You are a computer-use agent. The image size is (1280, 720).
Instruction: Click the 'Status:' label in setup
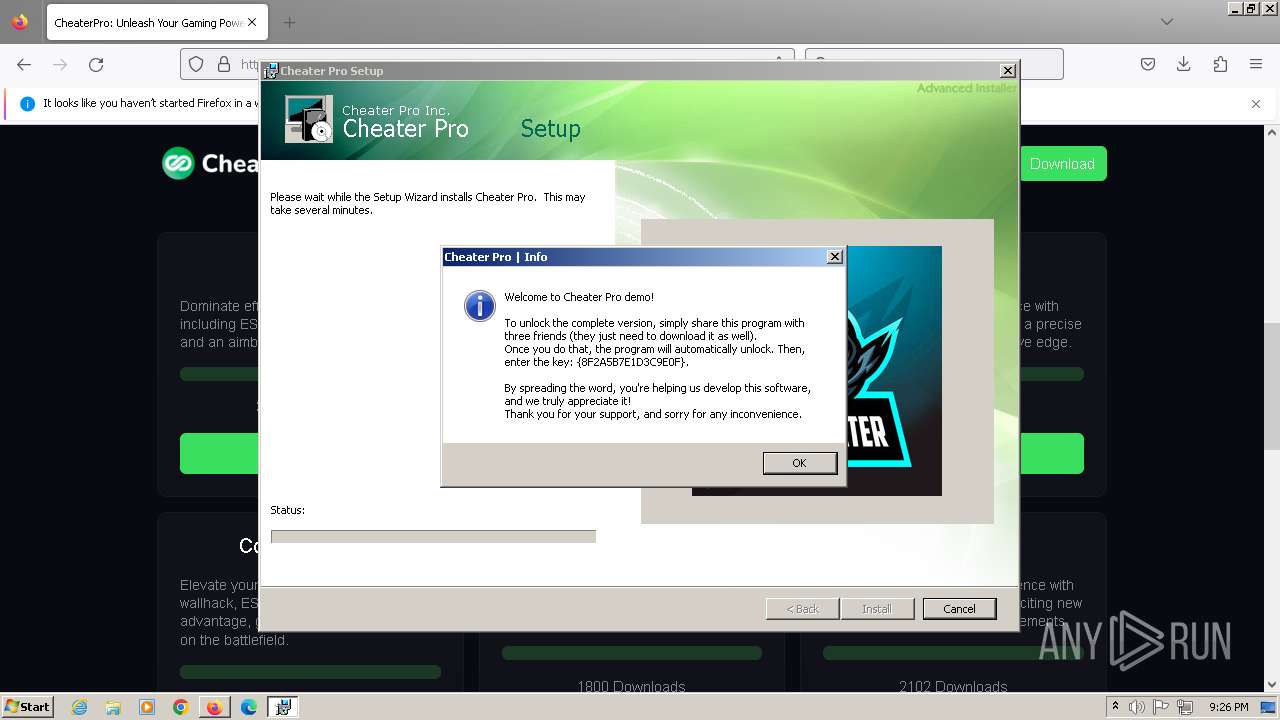287,510
